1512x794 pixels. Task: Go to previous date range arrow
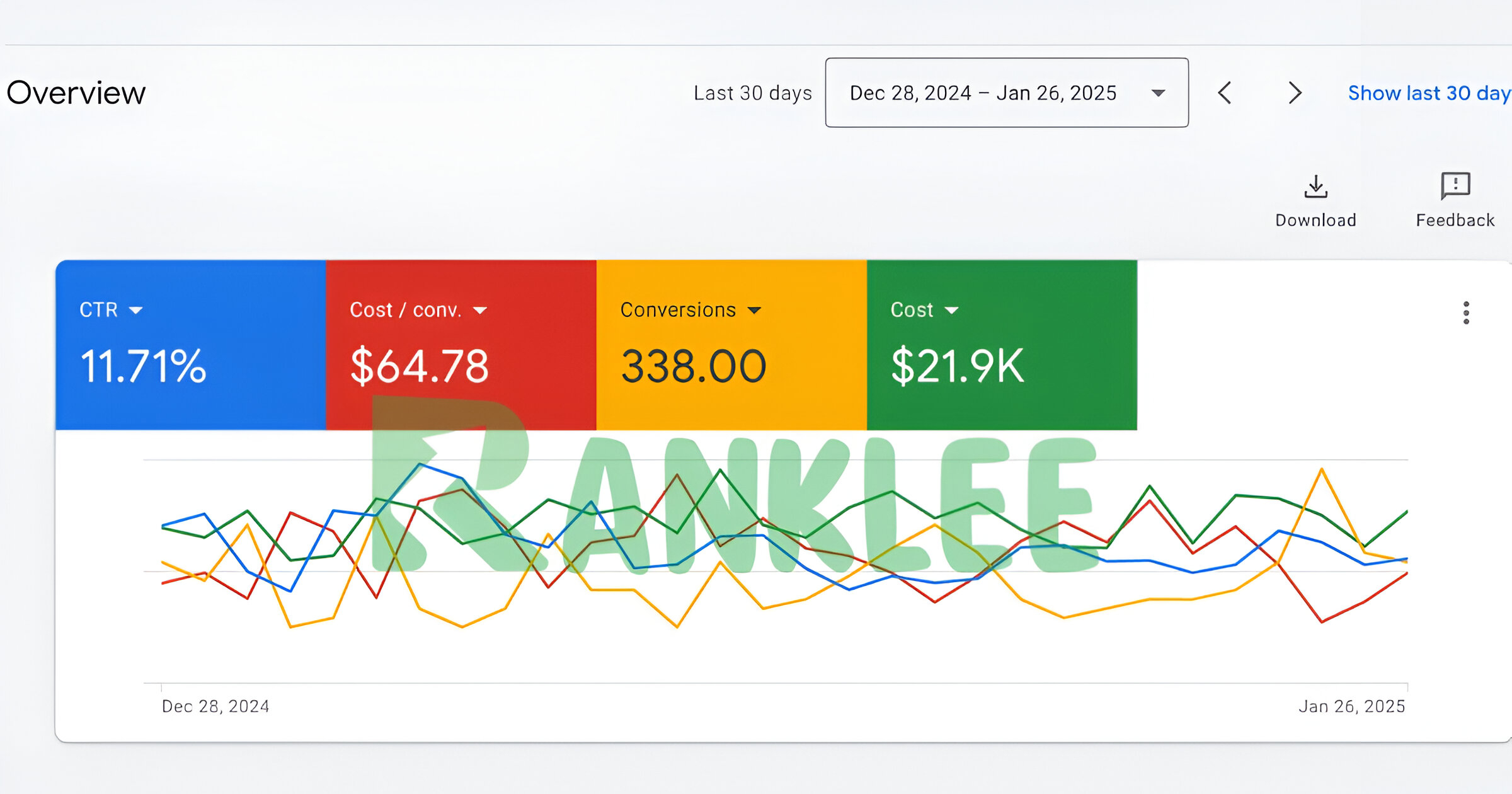tap(1225, 93)
